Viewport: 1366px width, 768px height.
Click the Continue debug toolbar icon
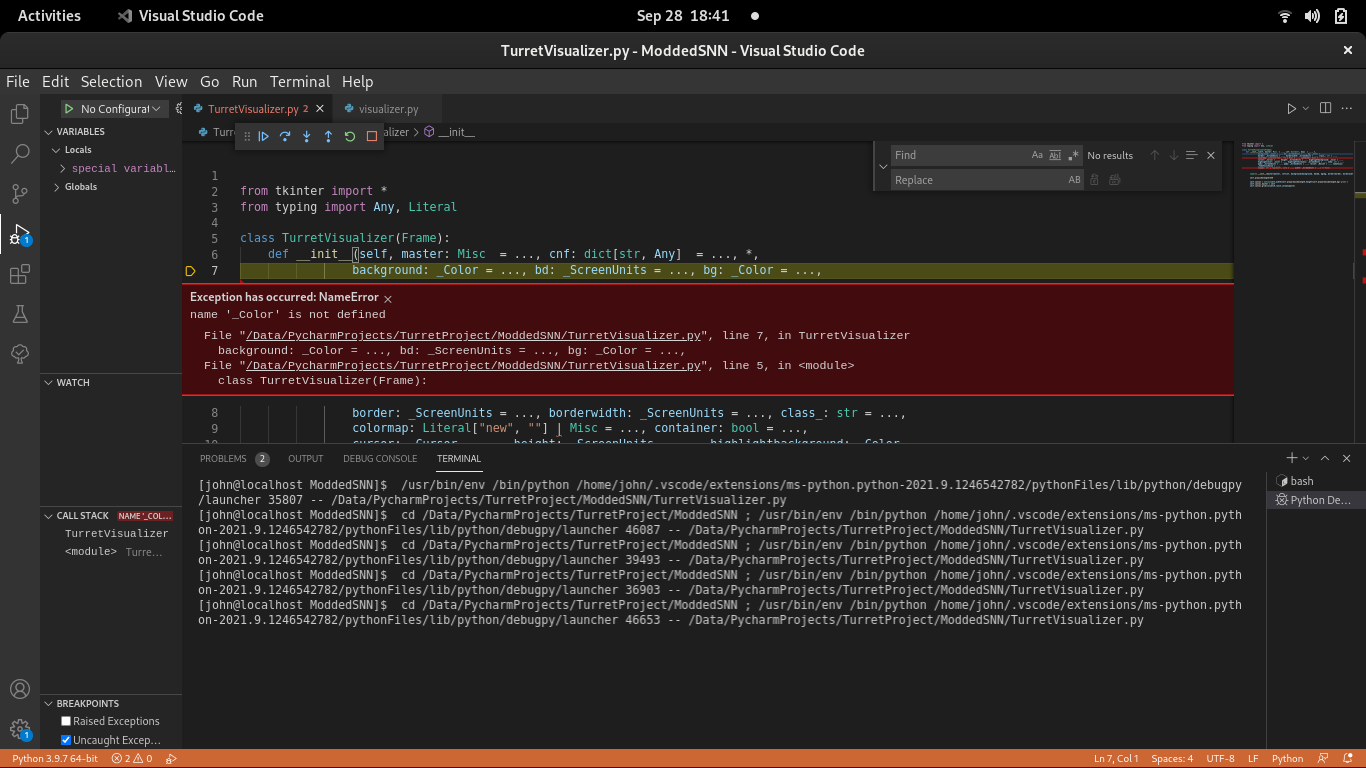[263, 136]
